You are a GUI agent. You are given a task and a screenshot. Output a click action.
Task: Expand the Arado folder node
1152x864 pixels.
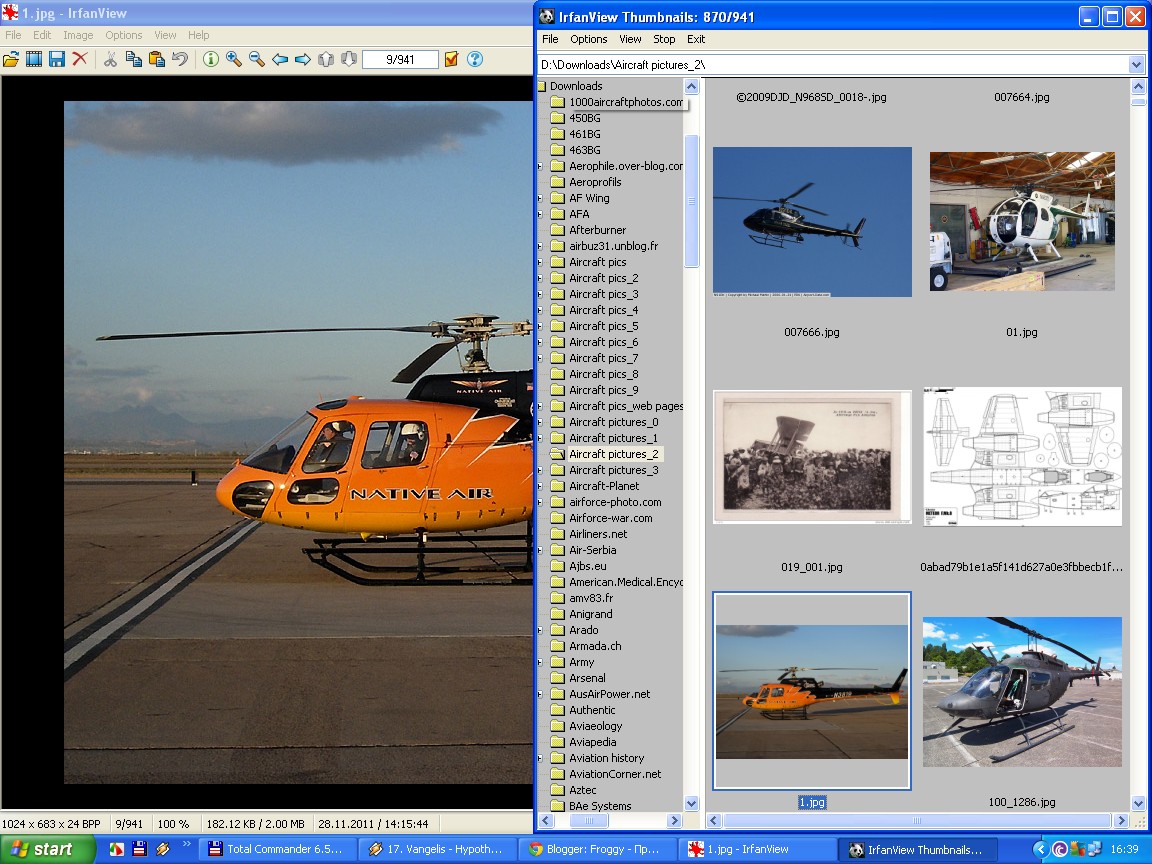tap(541, 630)
